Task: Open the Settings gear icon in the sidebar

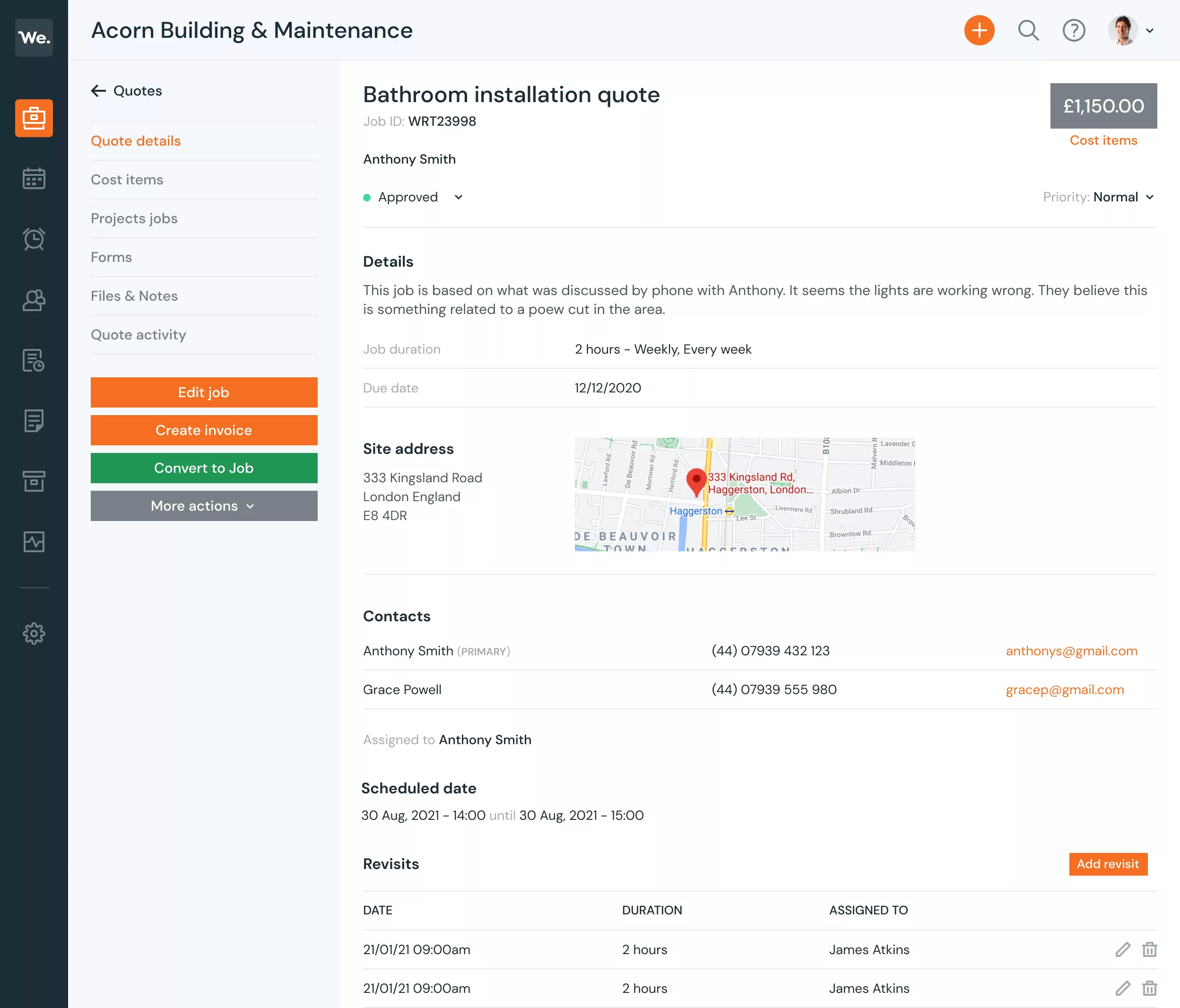Action: tap(33, 633)
